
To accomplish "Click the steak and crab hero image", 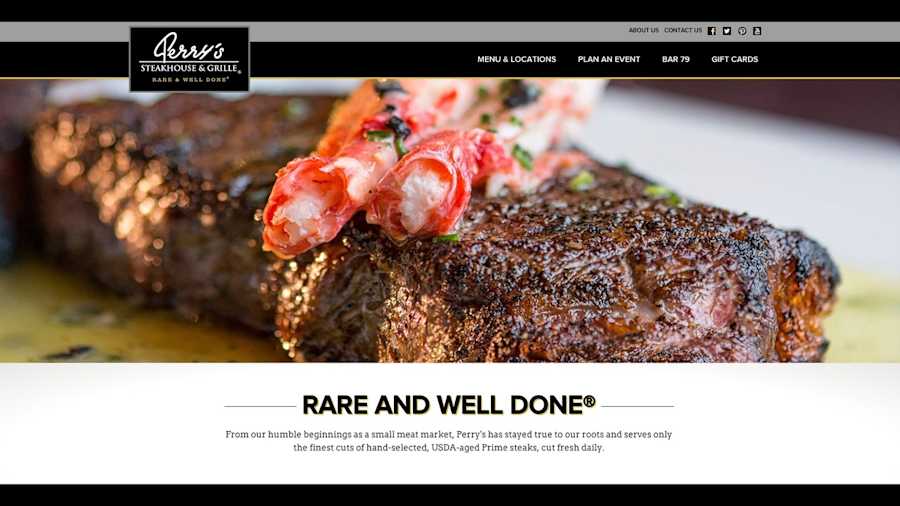I will pyautogui.click(x=450, y=220).
